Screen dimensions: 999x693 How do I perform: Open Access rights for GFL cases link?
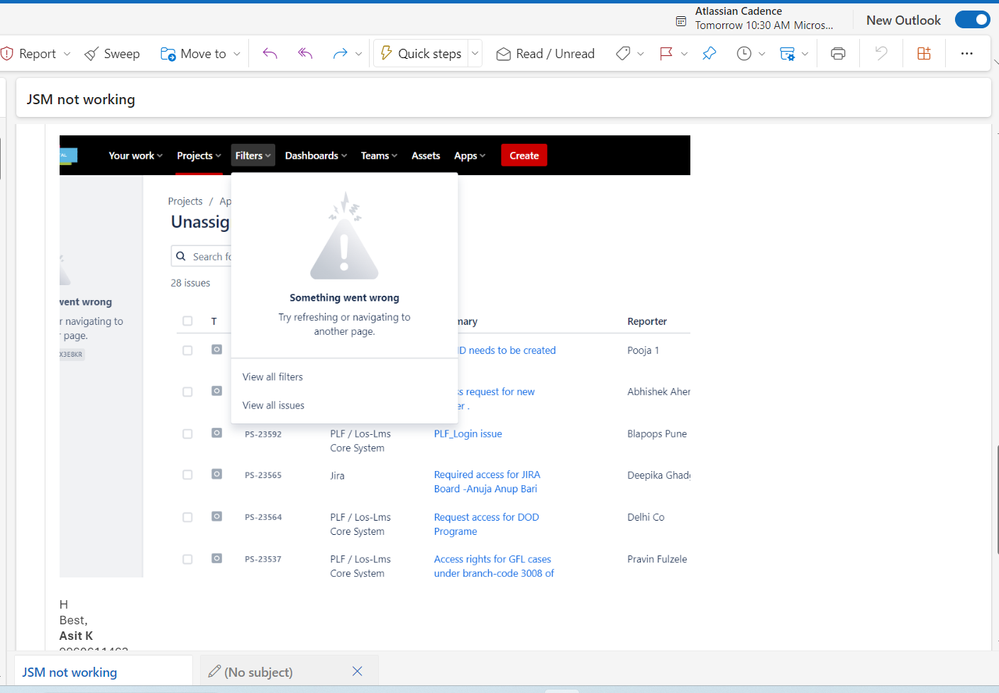click(x=494, y=566)
